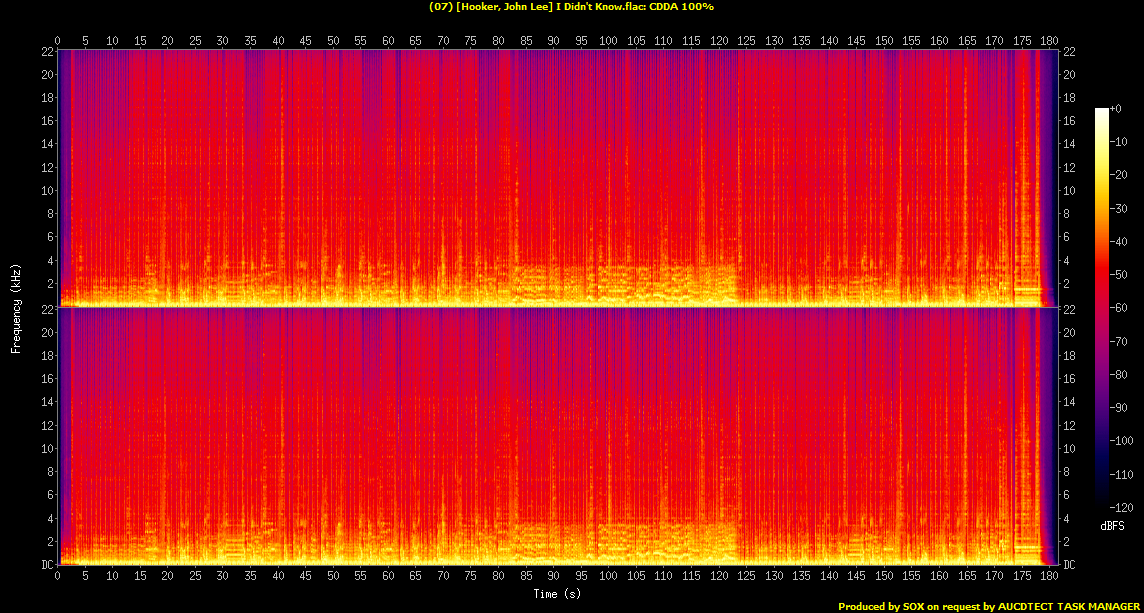Click the "Time (s)" axis label
The height and width of the screenshot is (613, 1144).
557,594
